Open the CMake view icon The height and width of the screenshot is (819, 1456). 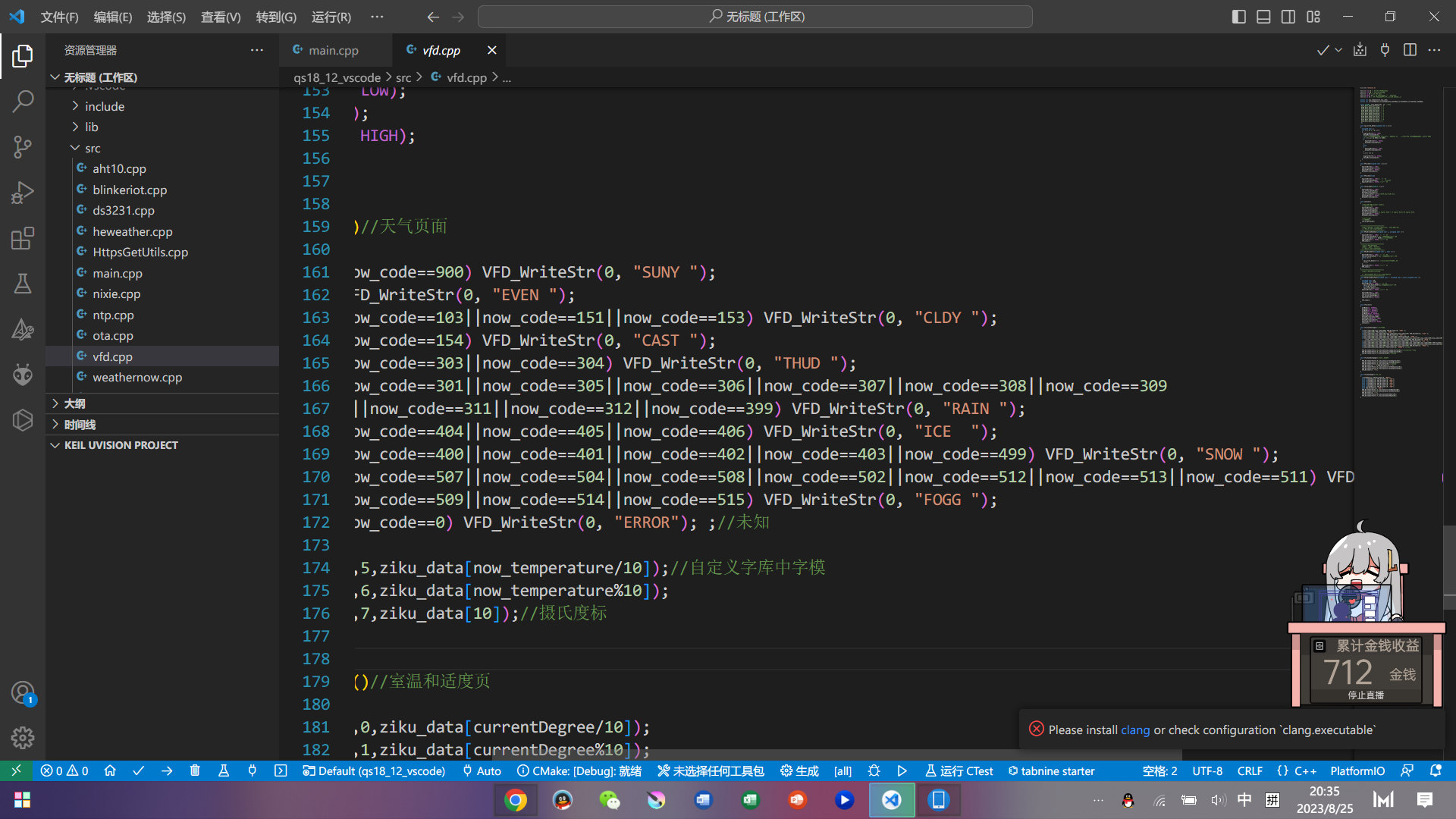(23, 329)
